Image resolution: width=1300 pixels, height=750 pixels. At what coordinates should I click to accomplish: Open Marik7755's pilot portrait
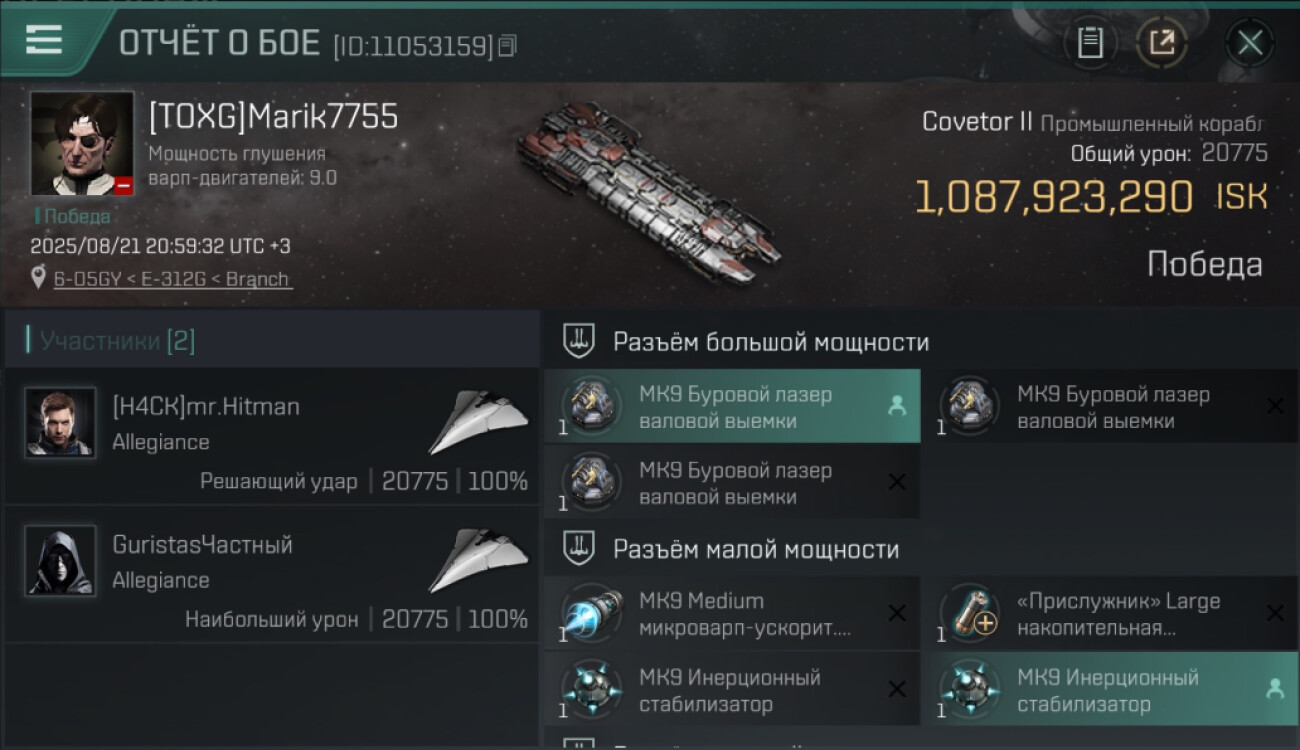tap(82, 143)
